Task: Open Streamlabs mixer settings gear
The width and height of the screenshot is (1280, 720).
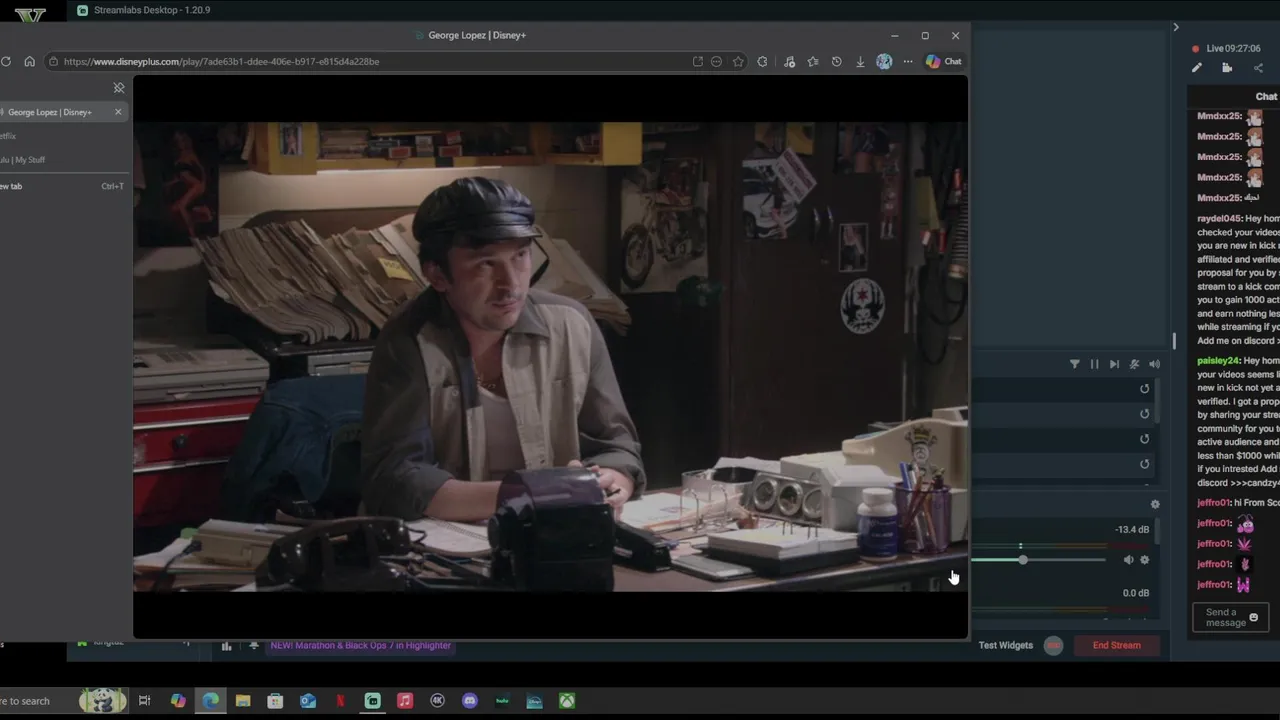Action: (x=1155, y=504)
